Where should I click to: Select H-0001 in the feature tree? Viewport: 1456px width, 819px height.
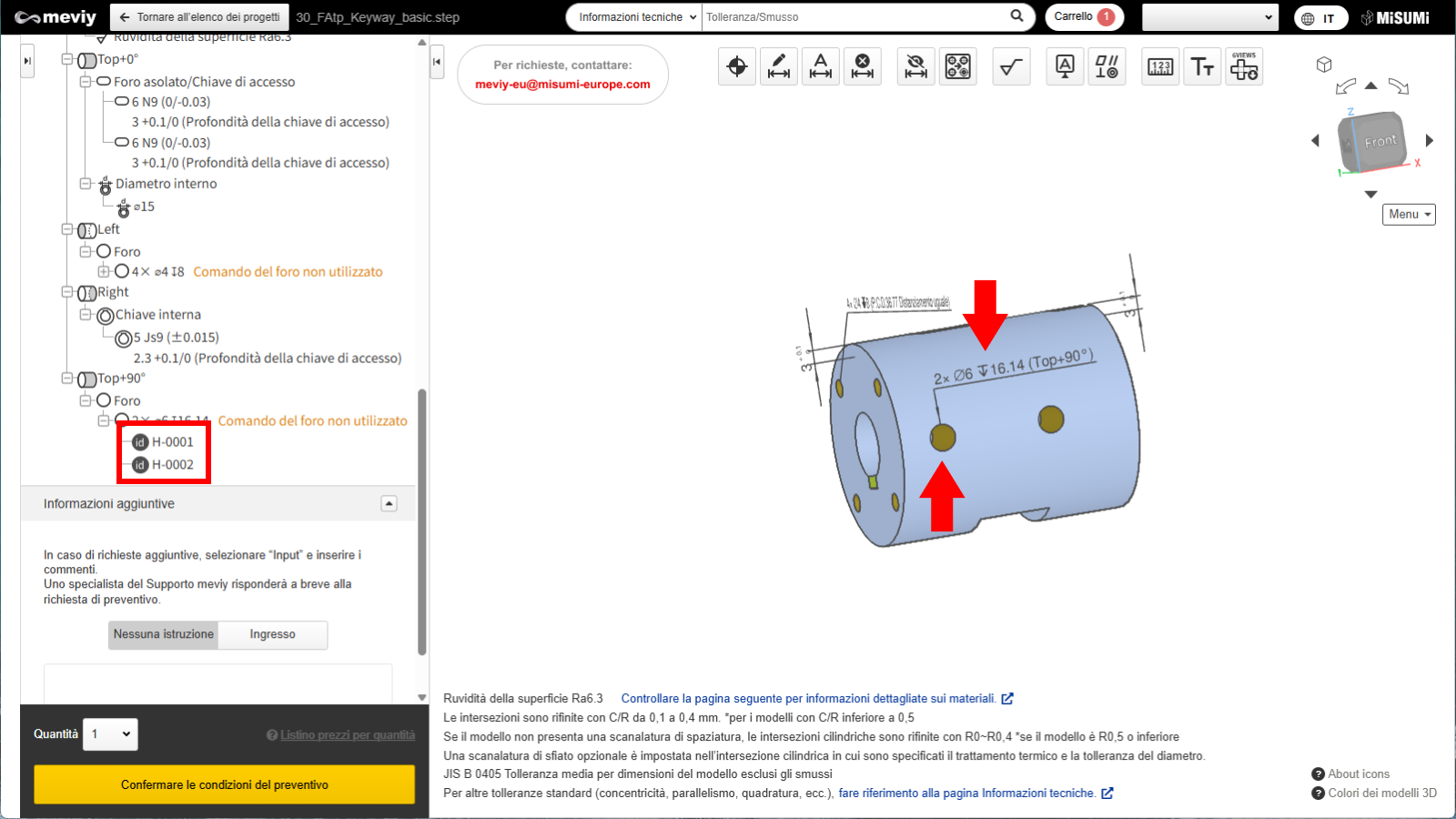172,442
